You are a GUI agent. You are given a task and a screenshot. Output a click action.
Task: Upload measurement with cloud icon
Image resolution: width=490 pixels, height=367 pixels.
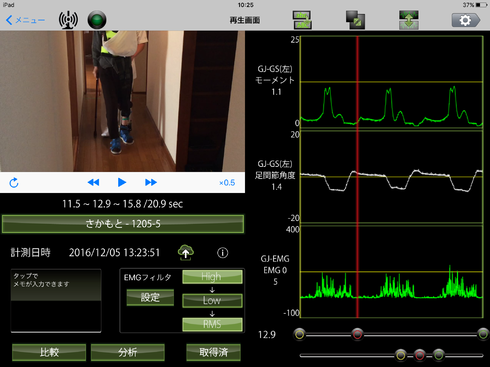pos(186,252)
